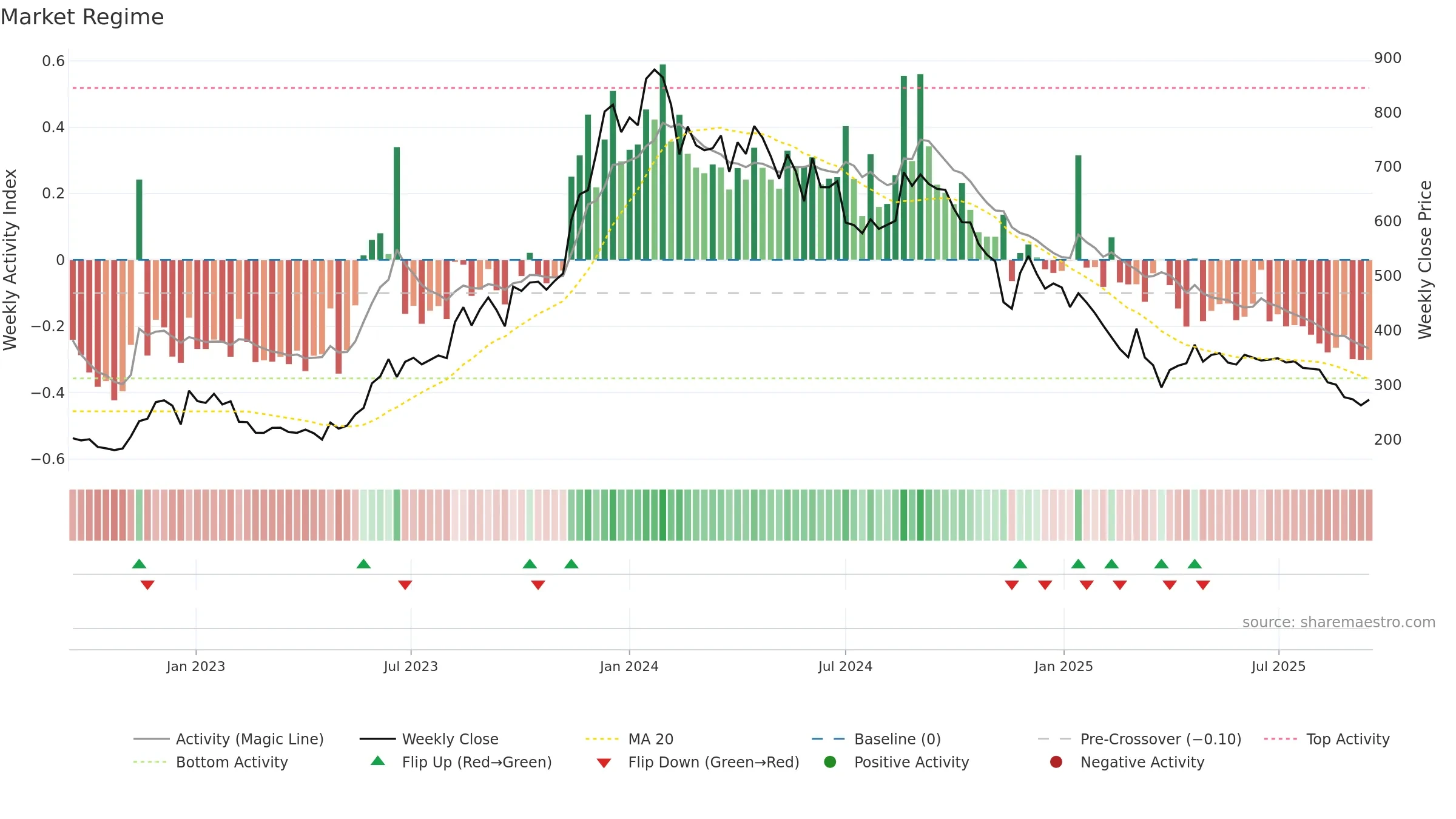Click the −0.6 tick on the activity axis
Viewport: 1456px width, 819px height.
coord(48,459)
